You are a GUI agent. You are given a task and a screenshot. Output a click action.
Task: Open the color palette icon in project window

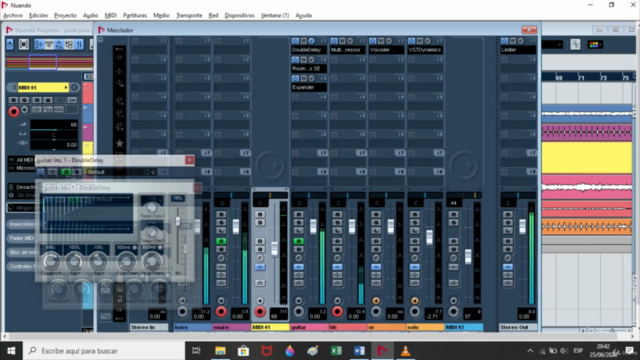pos(595,44)
